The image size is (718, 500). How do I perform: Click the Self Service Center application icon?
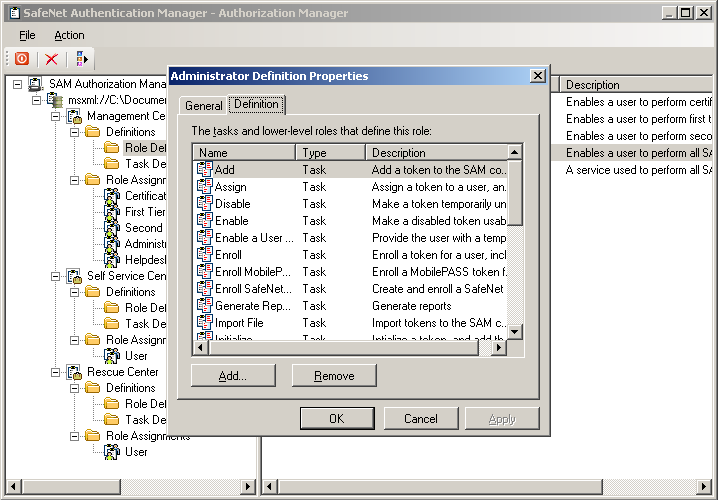pyautogui.click(x=74, y=276)
